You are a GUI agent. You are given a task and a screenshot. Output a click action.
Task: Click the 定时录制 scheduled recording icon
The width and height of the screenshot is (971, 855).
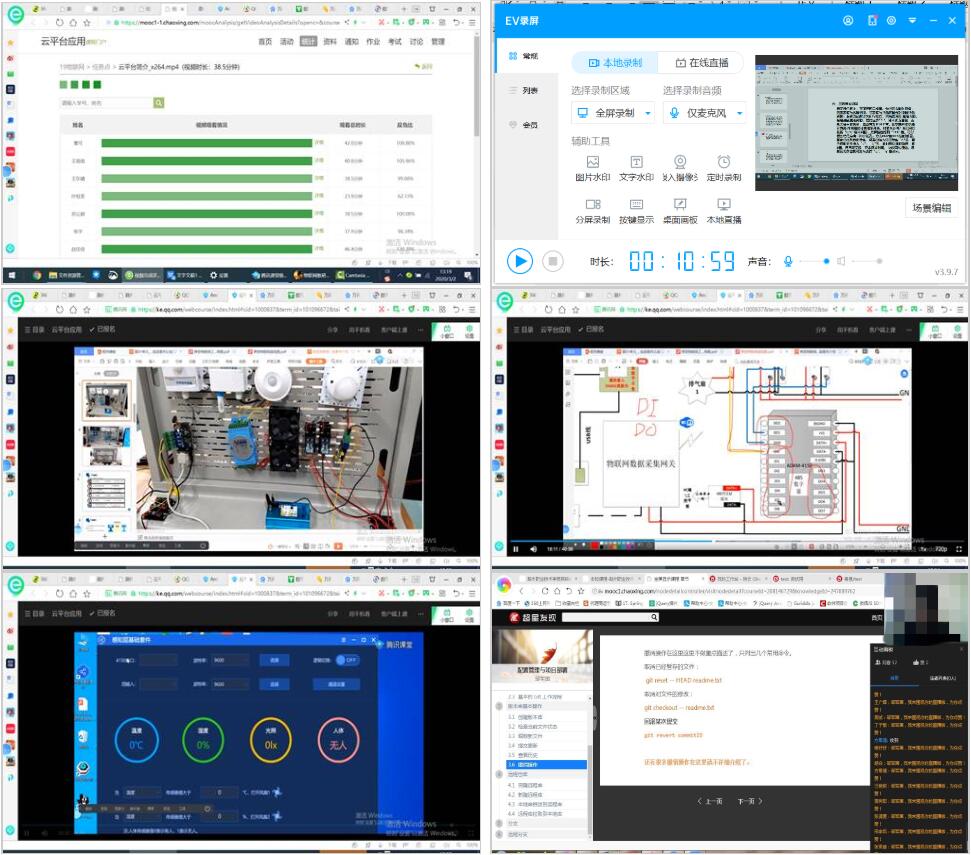pos(723,162)
